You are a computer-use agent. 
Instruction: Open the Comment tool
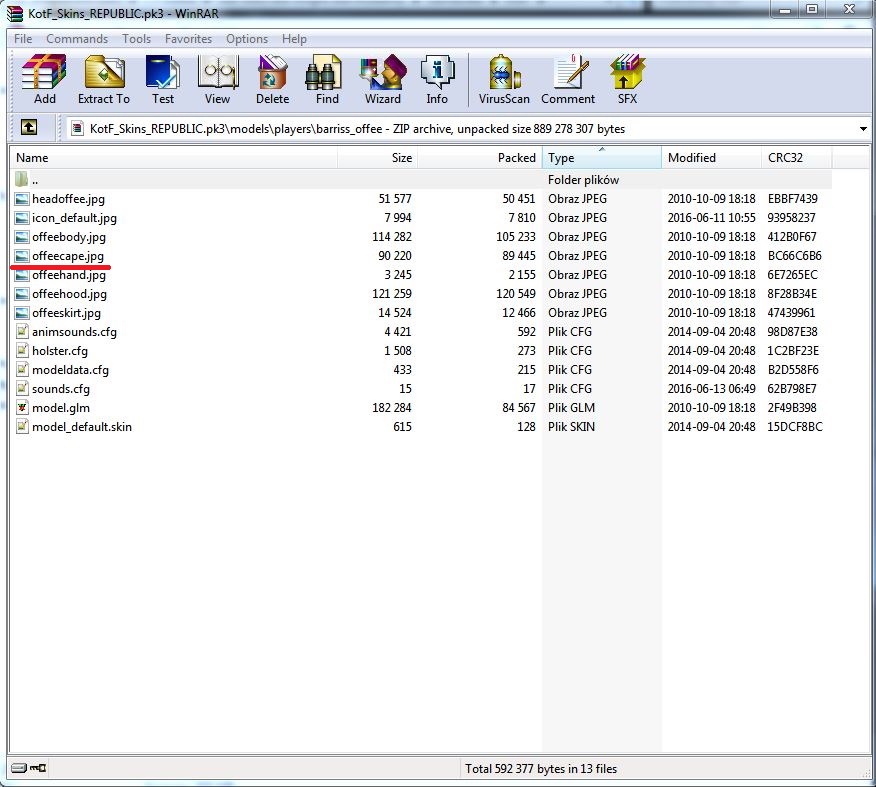click(568, 80)
